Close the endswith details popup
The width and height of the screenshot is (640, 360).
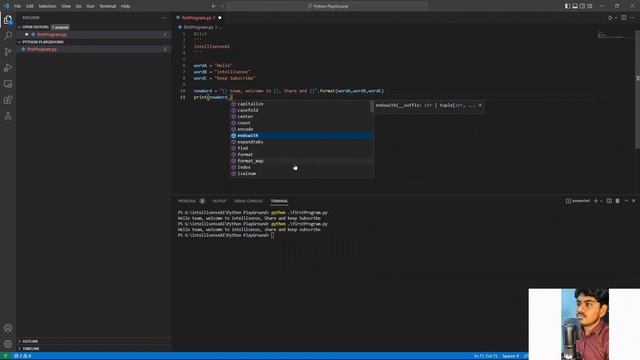(480, 105)
